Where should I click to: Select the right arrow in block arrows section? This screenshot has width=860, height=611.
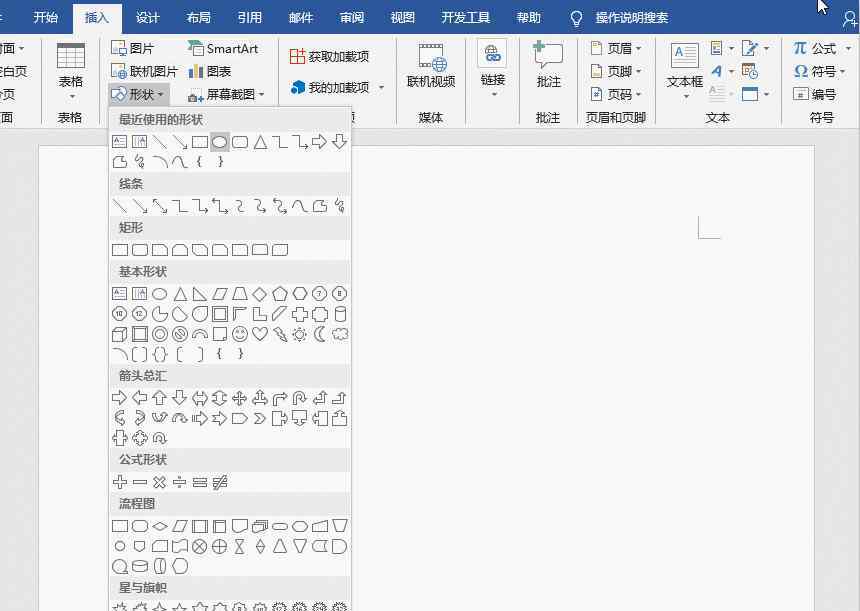120,398
